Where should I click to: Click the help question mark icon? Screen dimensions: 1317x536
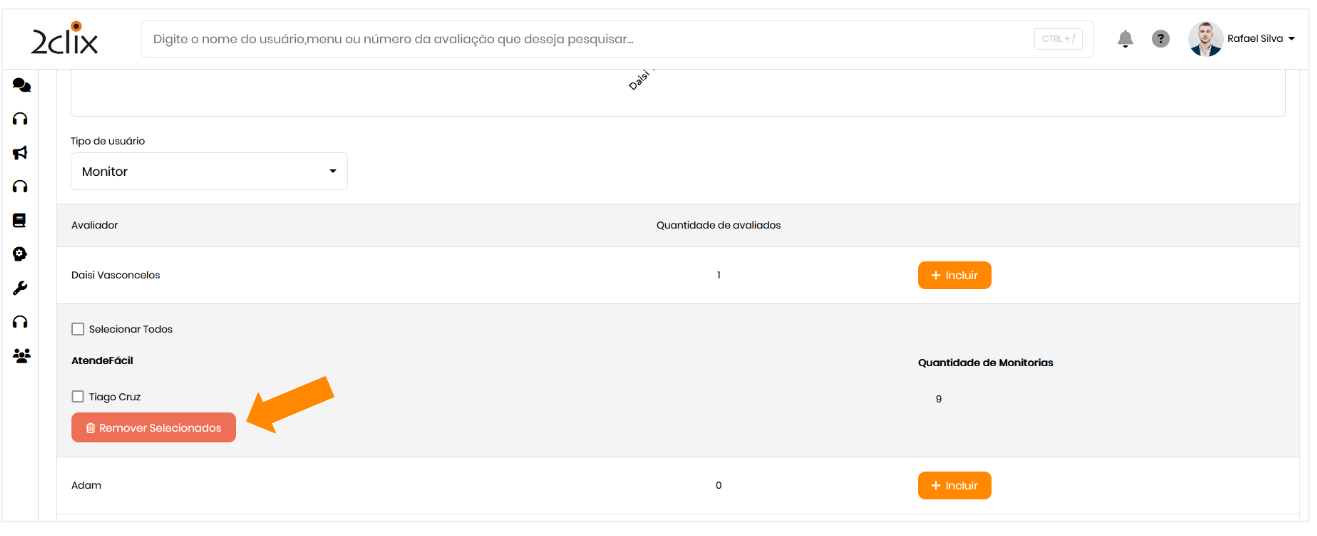tap(1160, 39)
